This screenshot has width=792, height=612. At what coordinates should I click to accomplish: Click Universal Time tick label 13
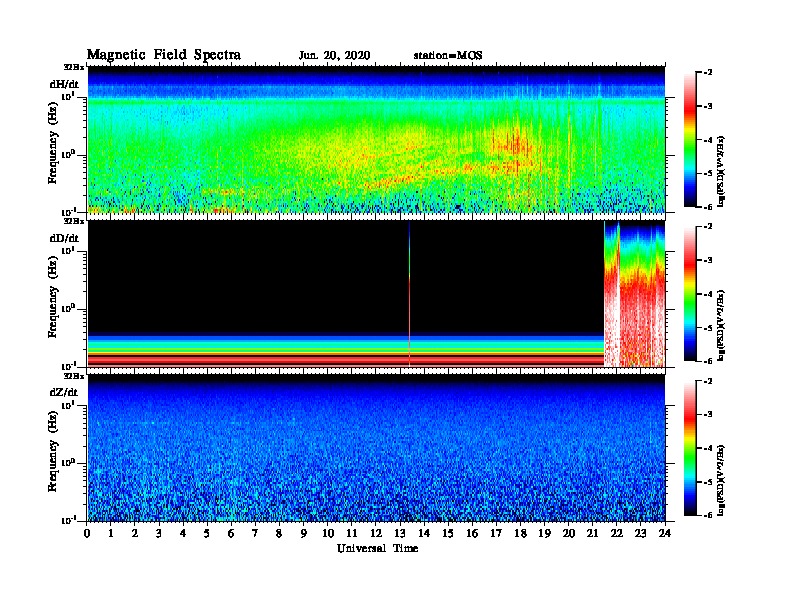400,533
